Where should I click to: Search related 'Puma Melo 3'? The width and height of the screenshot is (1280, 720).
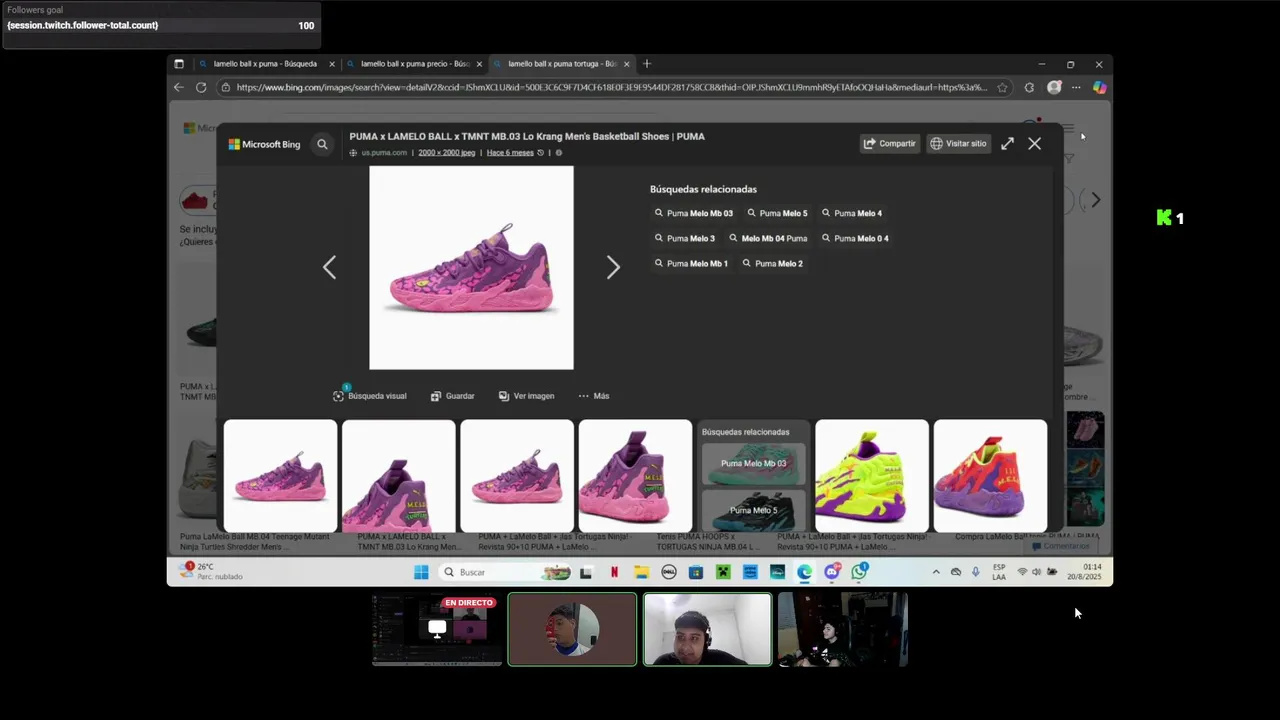(684, 238)
